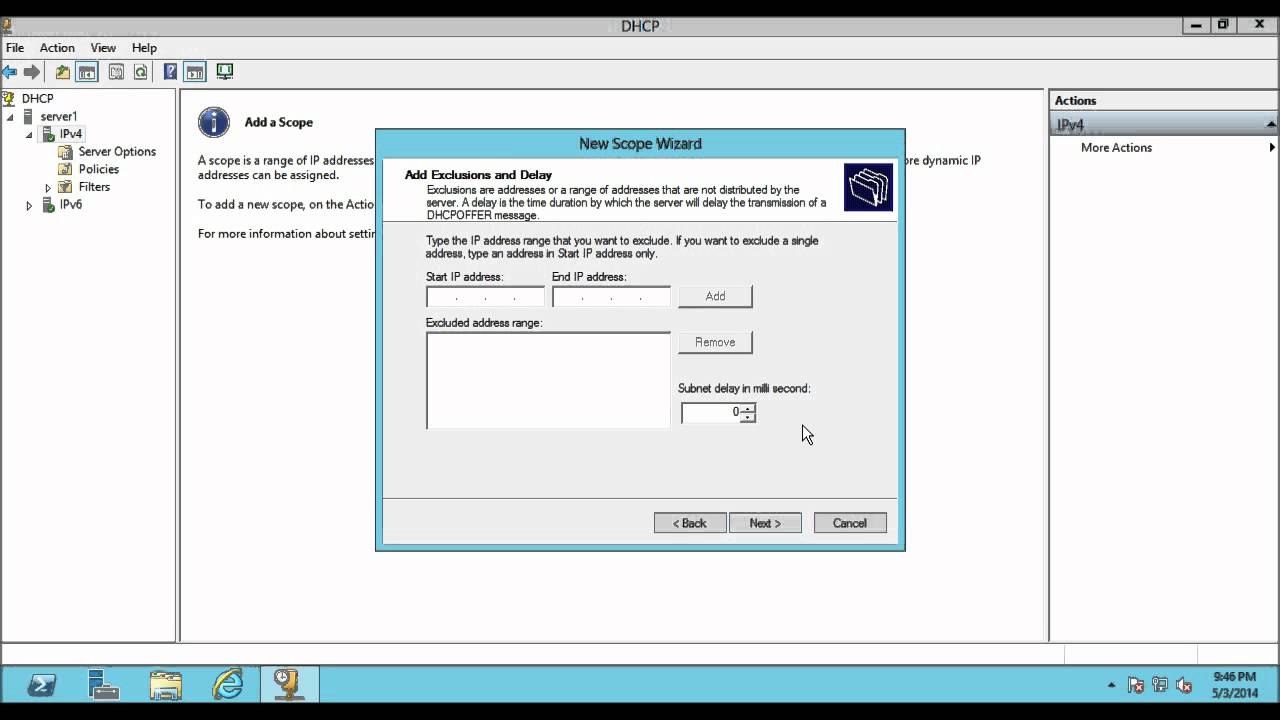Collapse the IPv4 tree node
Viewport: 1280px width, 720px height.
coord(29,134)
